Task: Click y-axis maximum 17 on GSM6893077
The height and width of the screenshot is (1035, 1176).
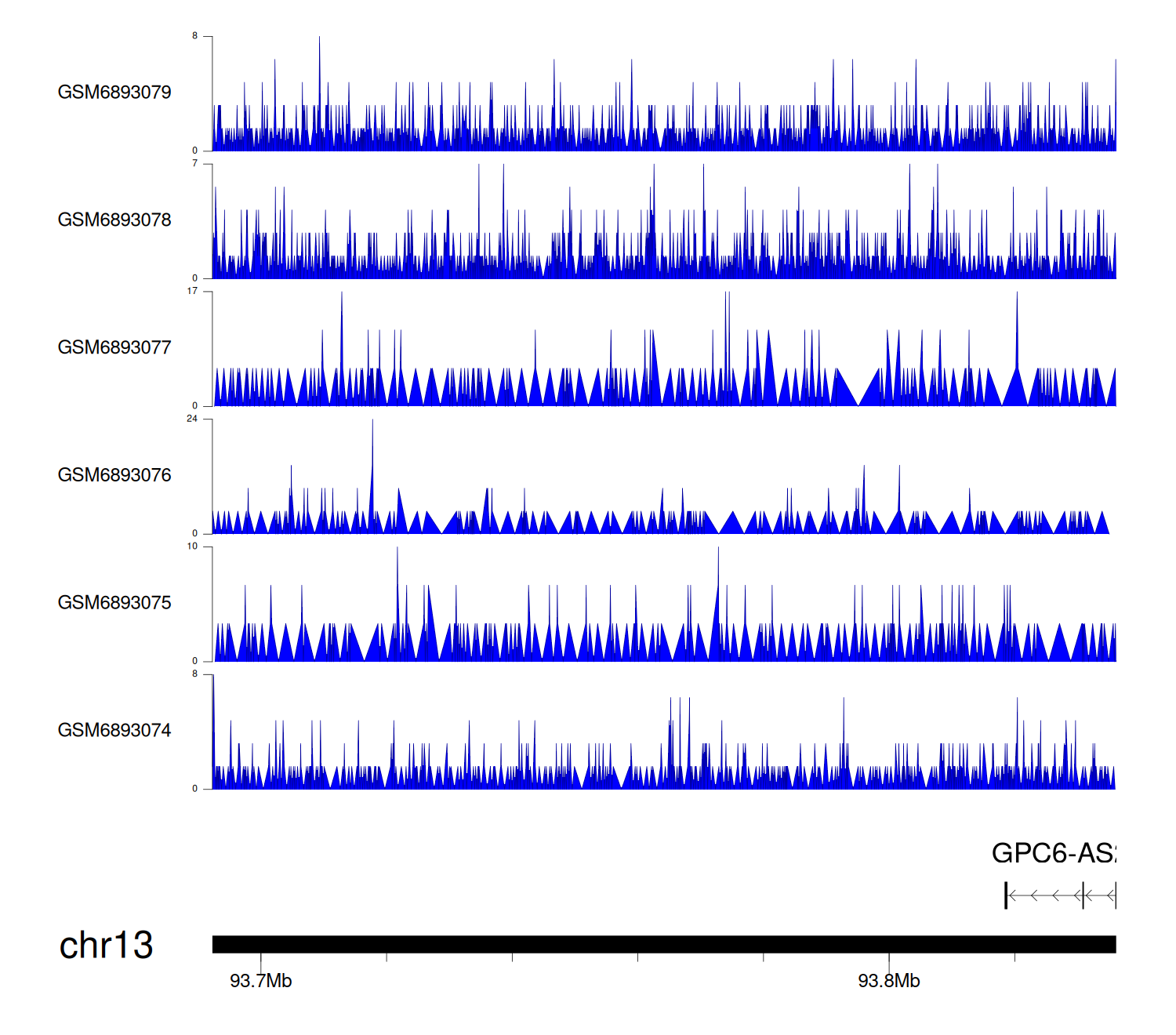Action: coord(192,292)
